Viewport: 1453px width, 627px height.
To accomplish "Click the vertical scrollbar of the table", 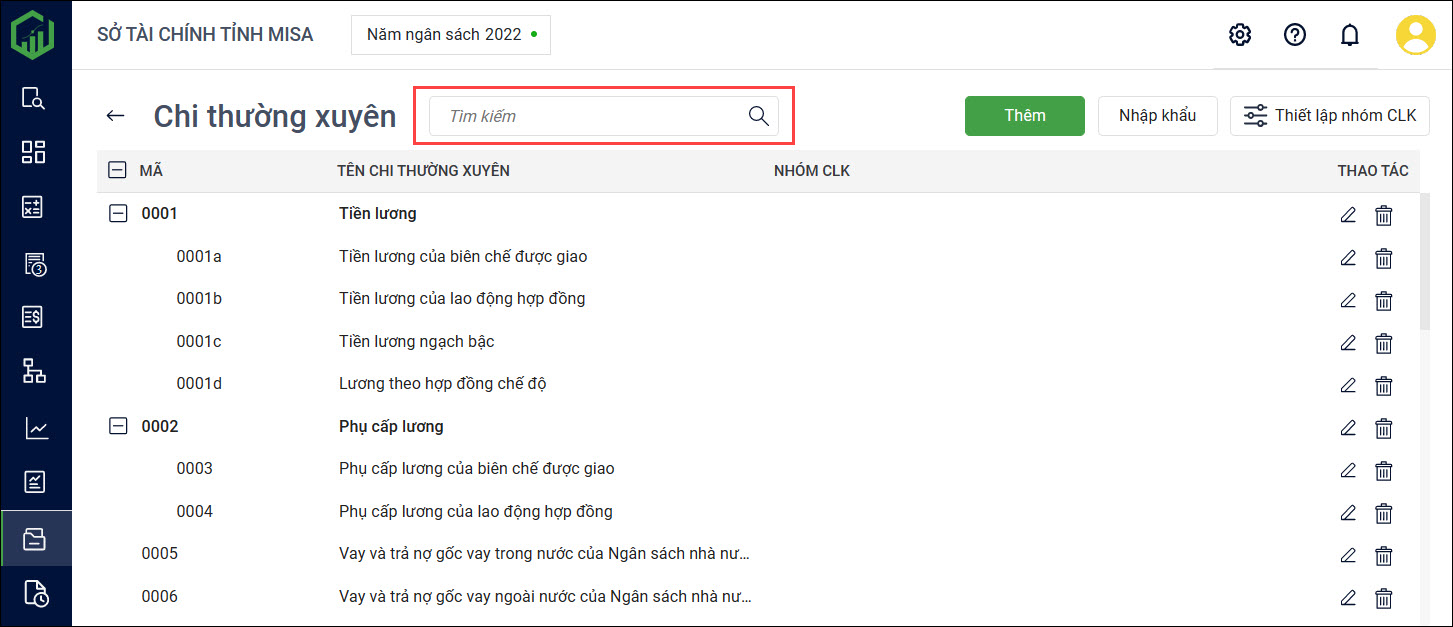I will pos(1424,260).
